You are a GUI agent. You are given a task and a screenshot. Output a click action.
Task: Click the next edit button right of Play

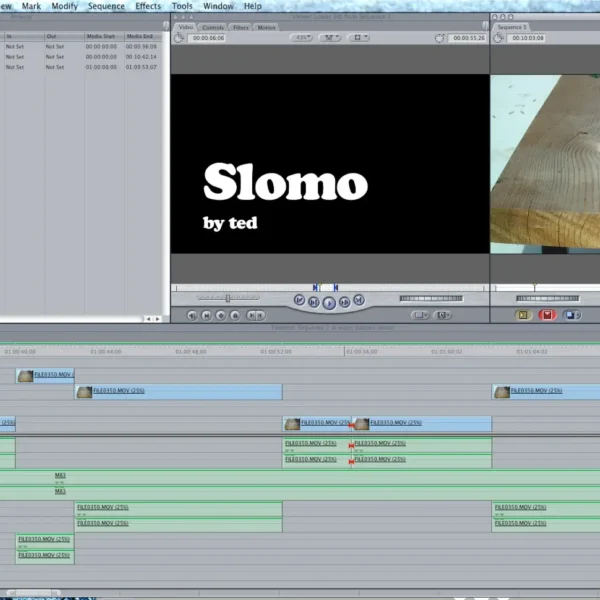click(x=344, y=301)
